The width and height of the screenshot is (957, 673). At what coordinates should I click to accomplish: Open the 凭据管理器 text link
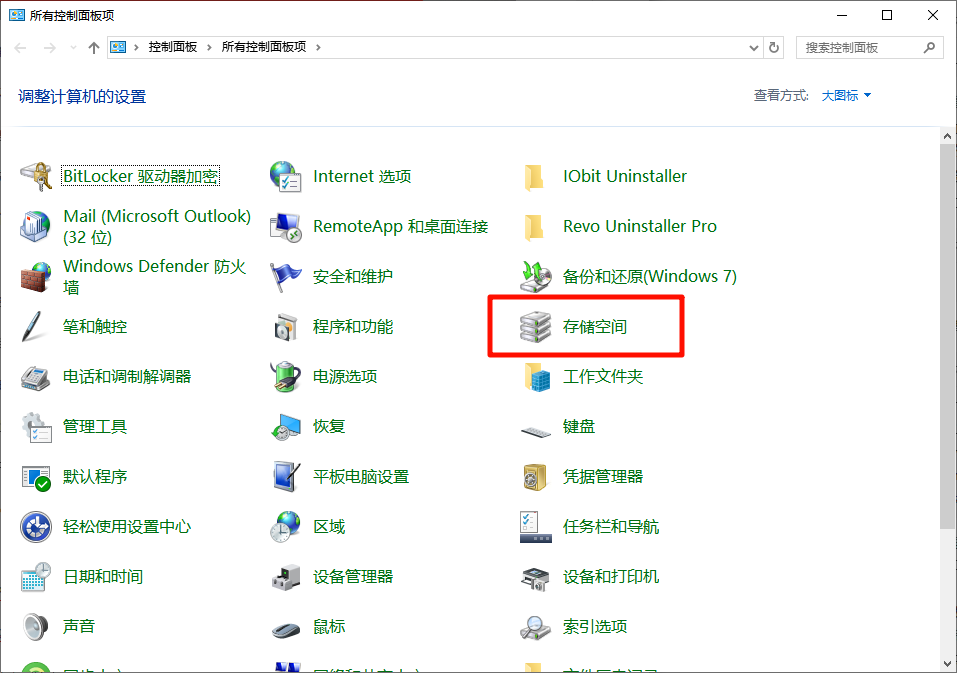(602, 477)
